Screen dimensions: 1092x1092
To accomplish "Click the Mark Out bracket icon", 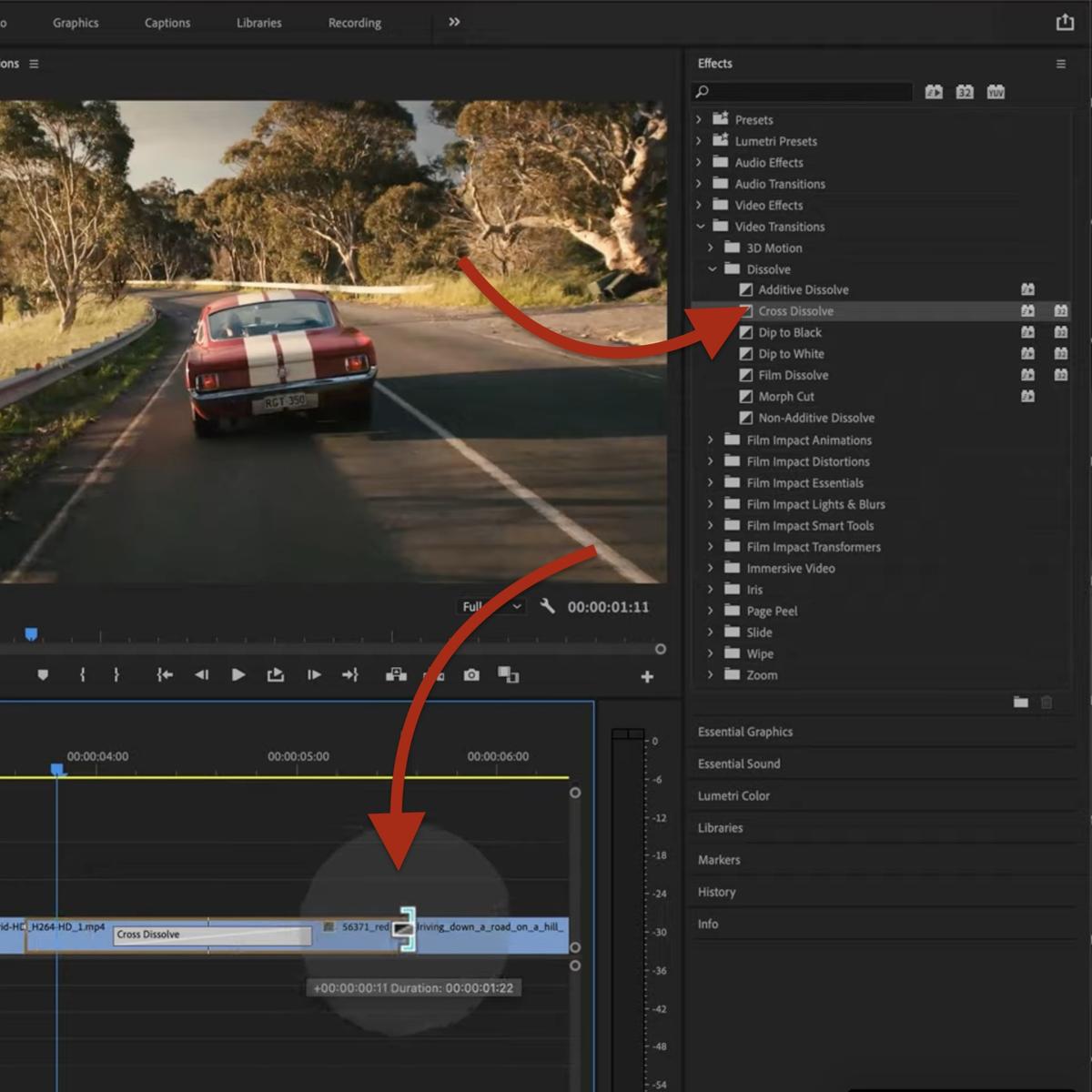I will 116,675.
